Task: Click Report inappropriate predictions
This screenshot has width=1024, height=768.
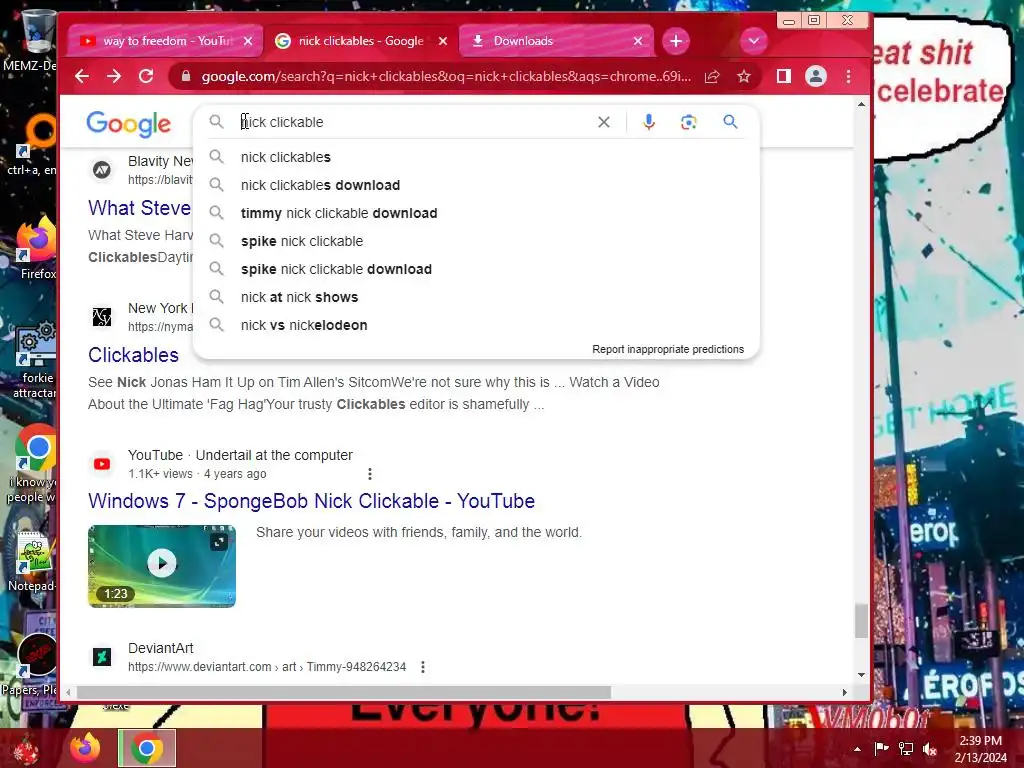Action: [x=667, y=349]
